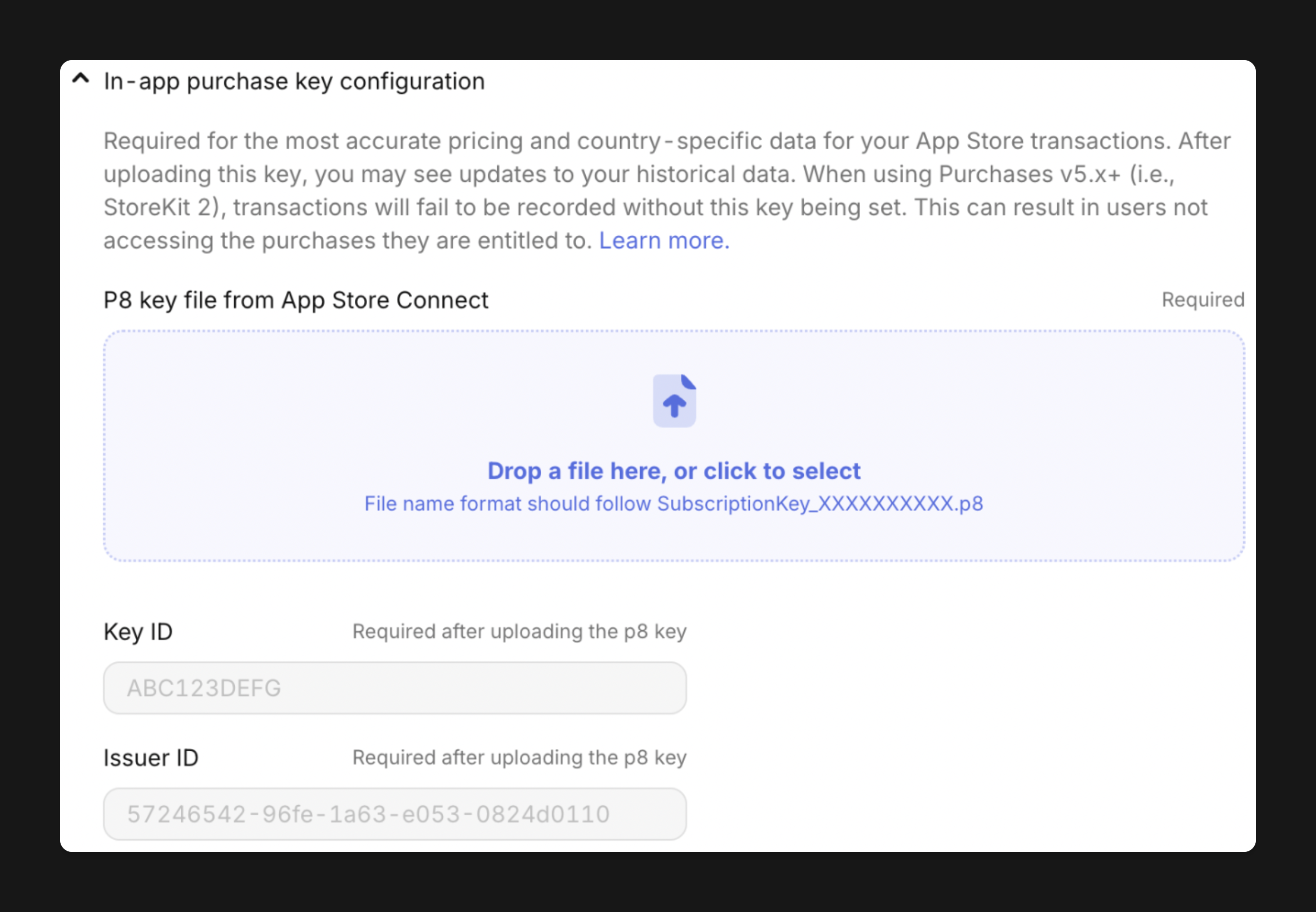
Task: Click the ABC123DEFG placeholder text
Action: [204, 688]
